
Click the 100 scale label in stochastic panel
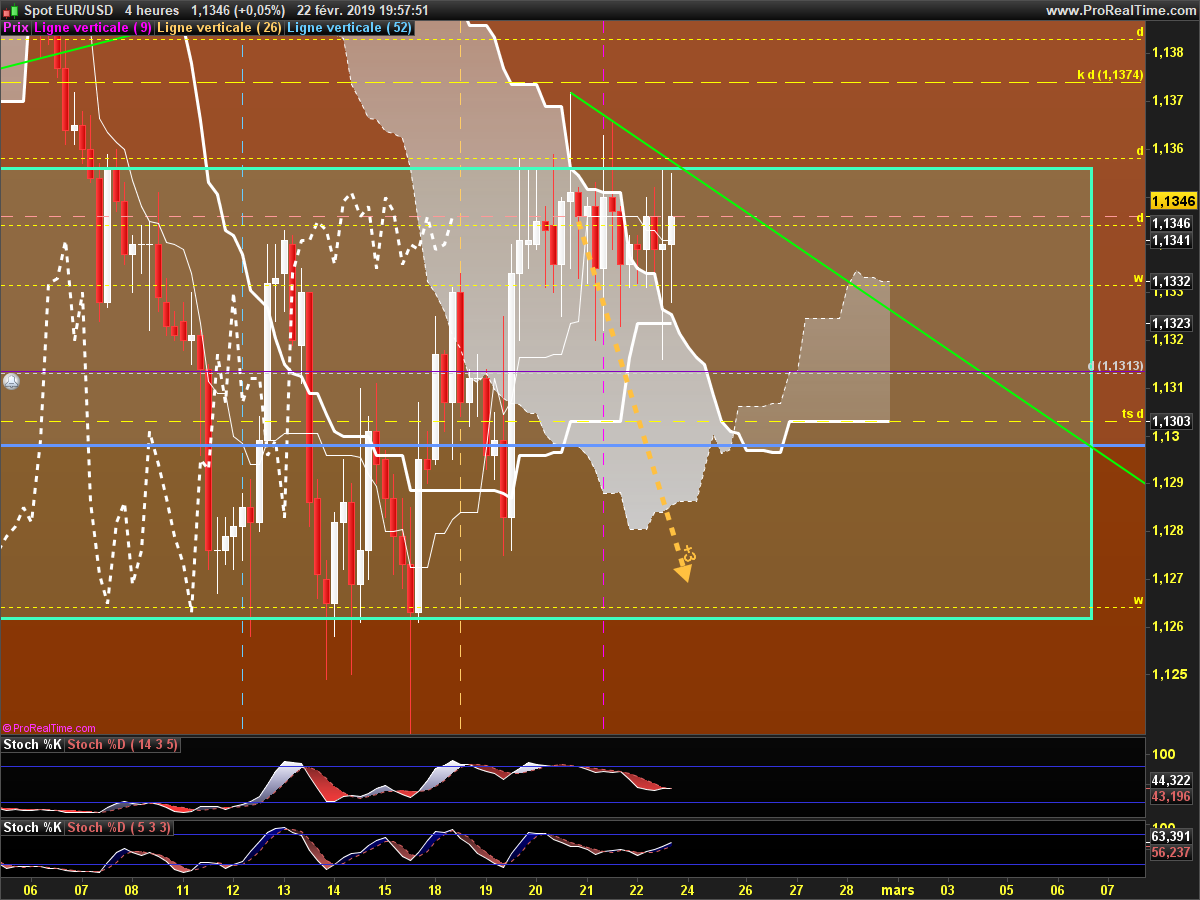coord(1163,754)
